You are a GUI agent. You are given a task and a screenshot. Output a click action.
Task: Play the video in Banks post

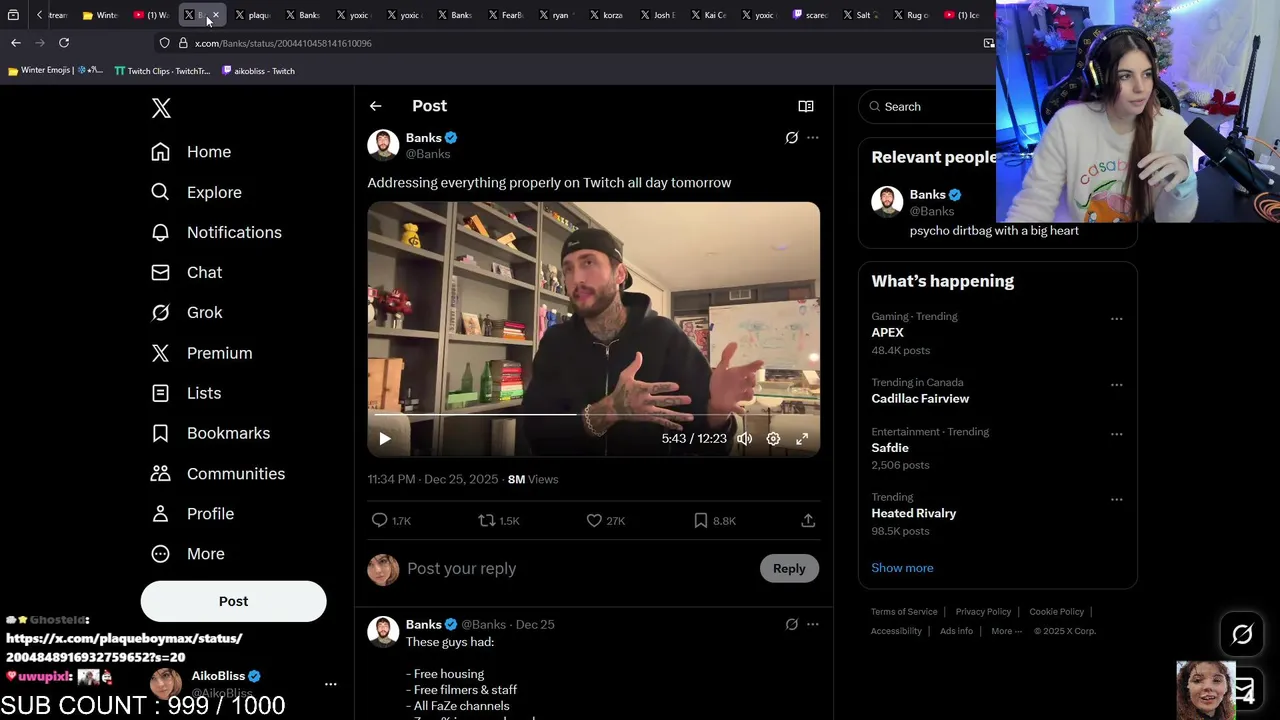[x=385, y=438]
